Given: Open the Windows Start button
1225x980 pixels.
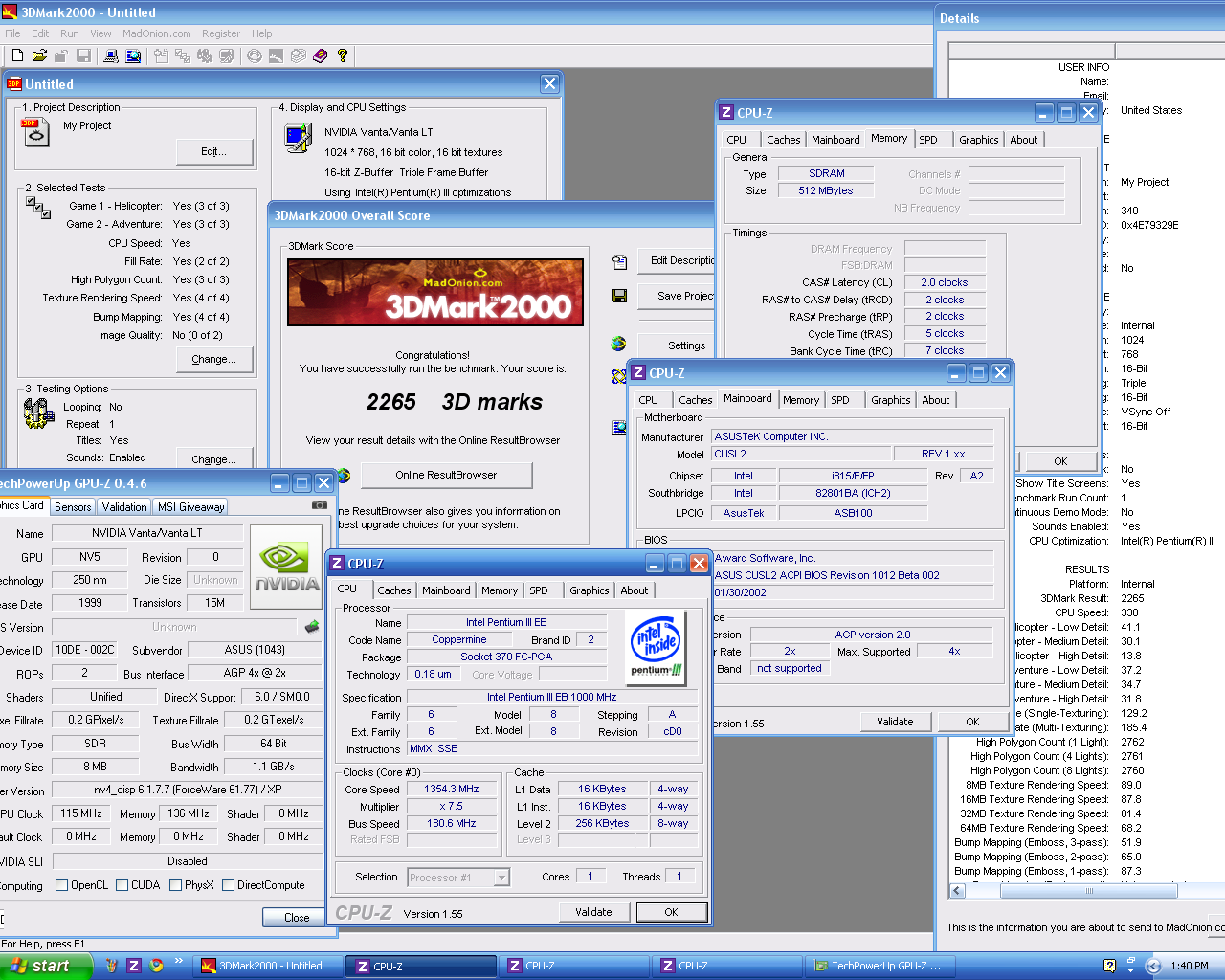Looking at the screenshot, I should [x=45, y=966].
